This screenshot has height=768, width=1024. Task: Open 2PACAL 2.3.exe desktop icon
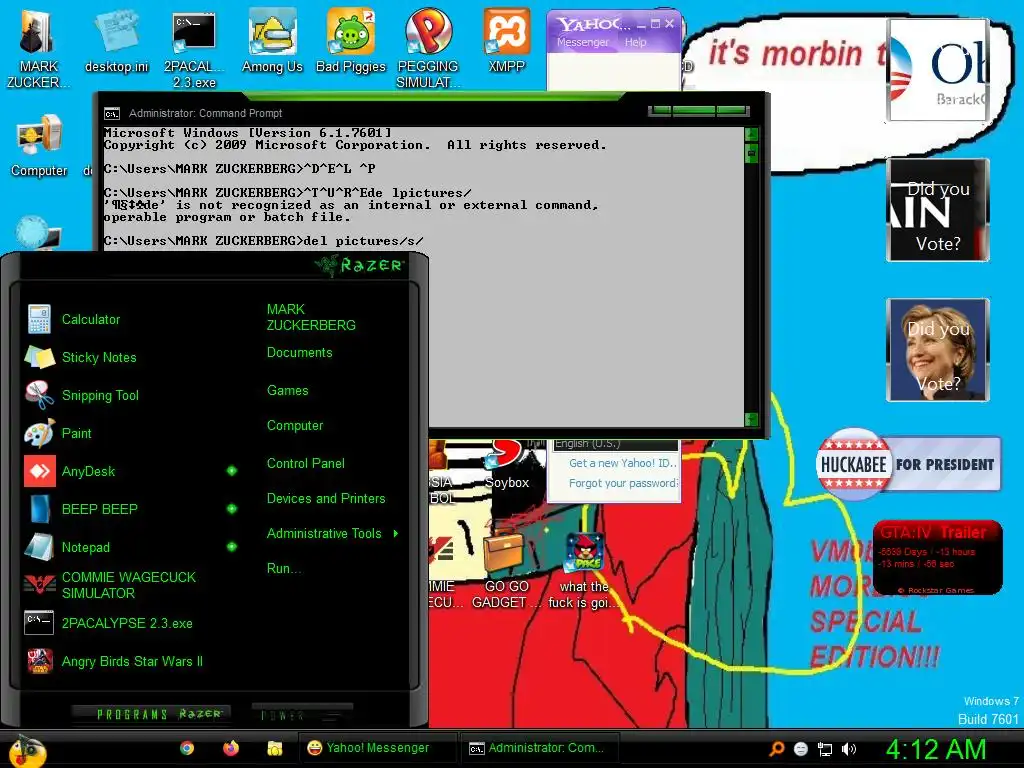194,48
